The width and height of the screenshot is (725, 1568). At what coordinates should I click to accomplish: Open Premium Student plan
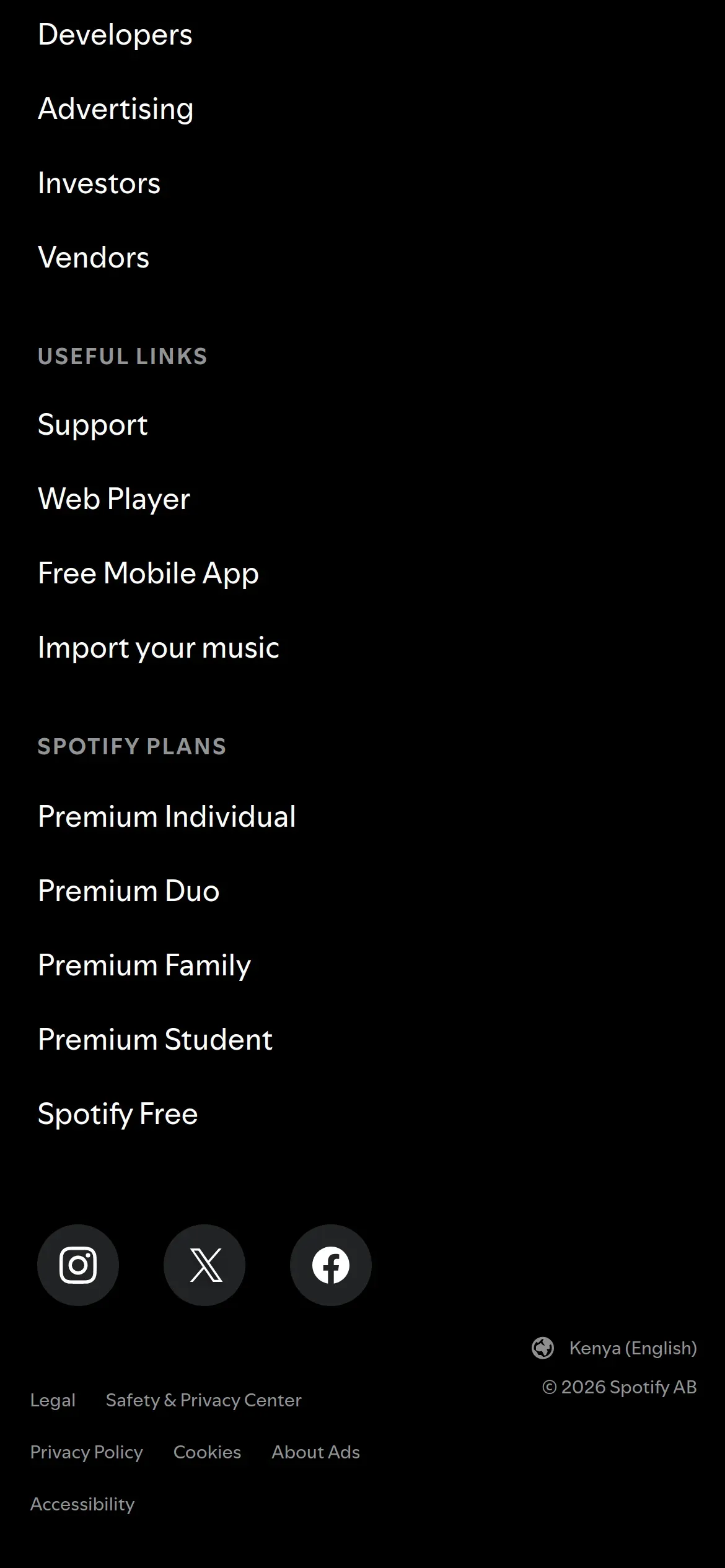156,1040
